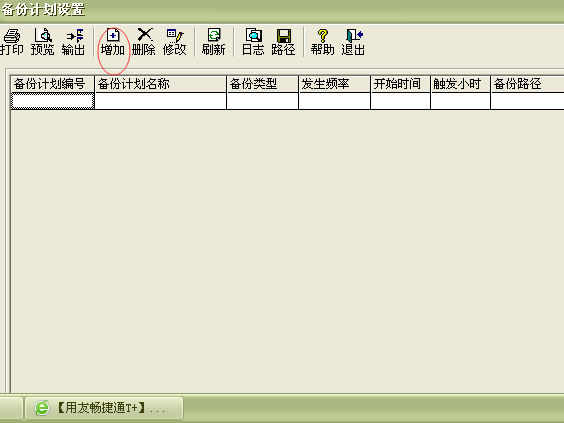Click the 输出 export icon
This screenshot has height=423, width=564.
coord(73,42)
